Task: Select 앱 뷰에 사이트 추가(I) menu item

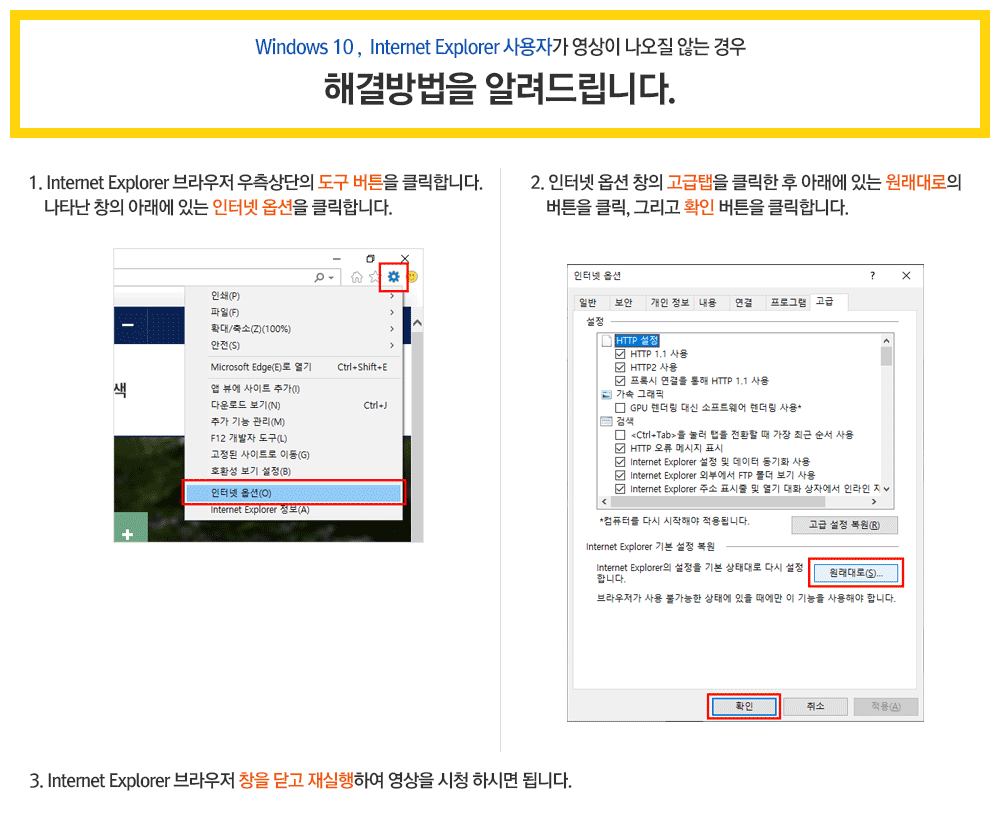Action: coord(294,389)
